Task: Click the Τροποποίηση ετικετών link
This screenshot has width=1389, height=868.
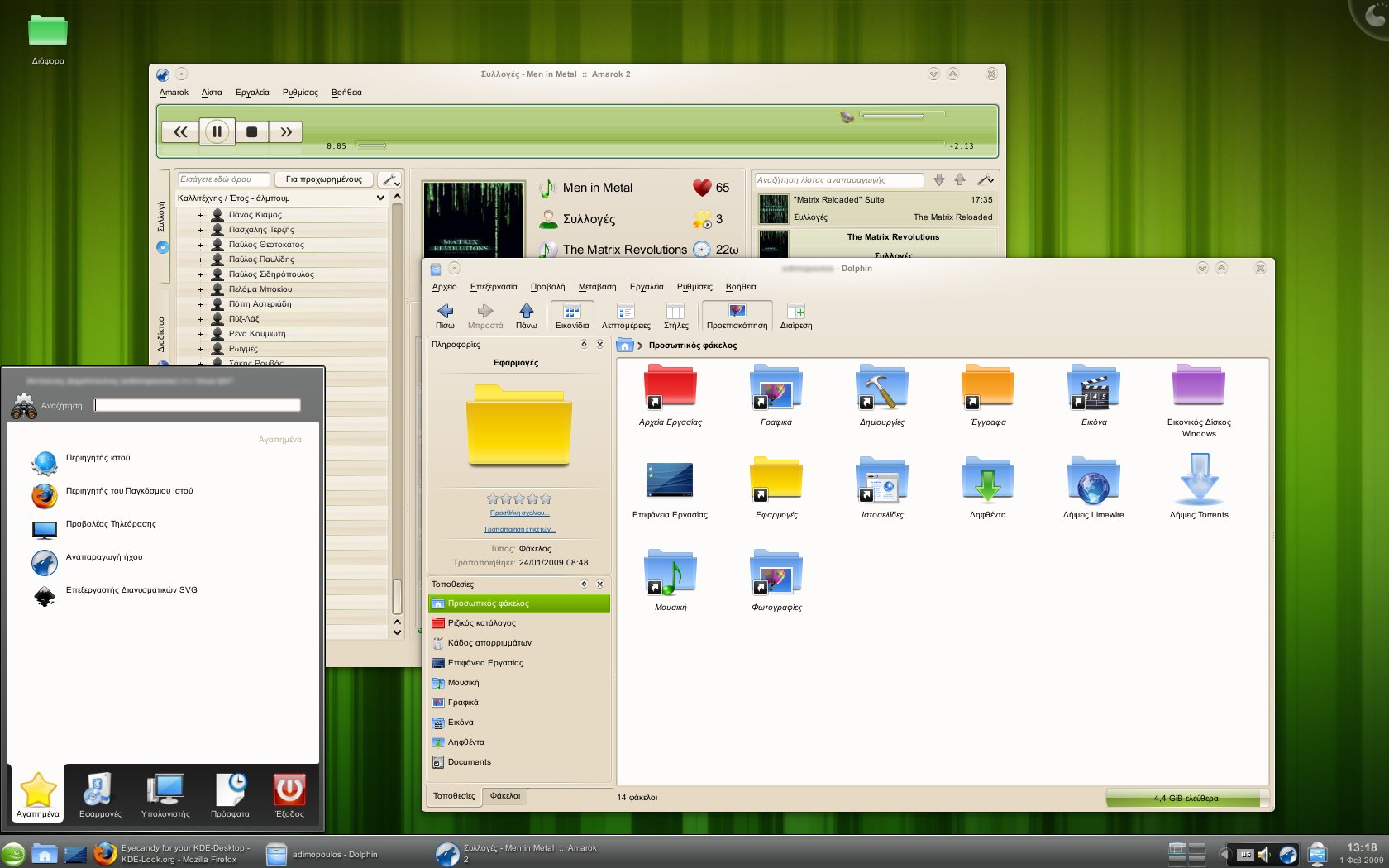Action: click(x=519, y=530)
